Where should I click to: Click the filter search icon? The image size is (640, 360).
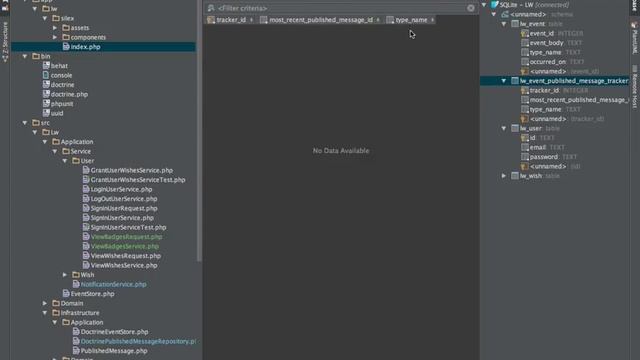(x=211, y=8)
